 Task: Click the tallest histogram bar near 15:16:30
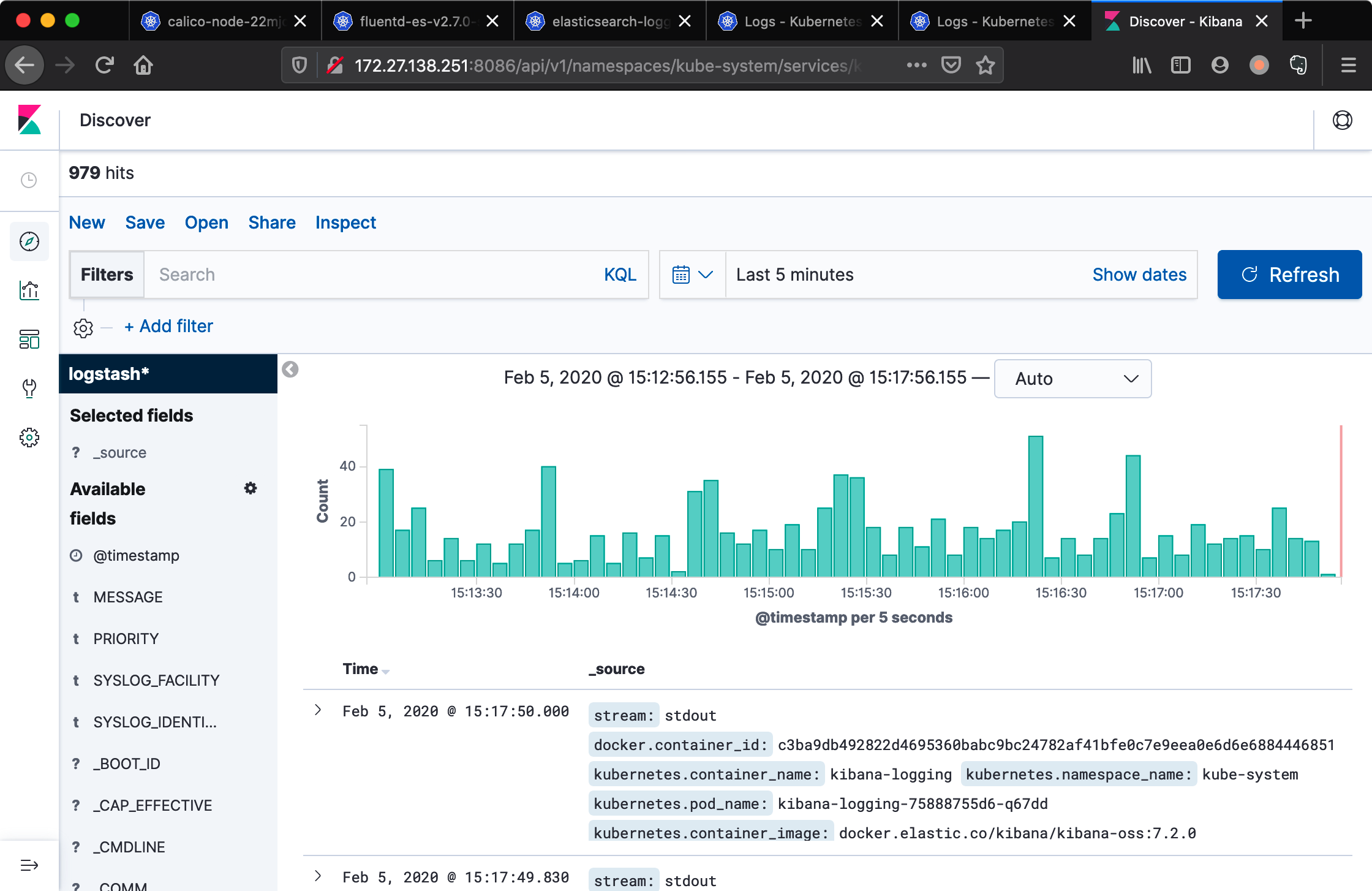point(1036,506)
